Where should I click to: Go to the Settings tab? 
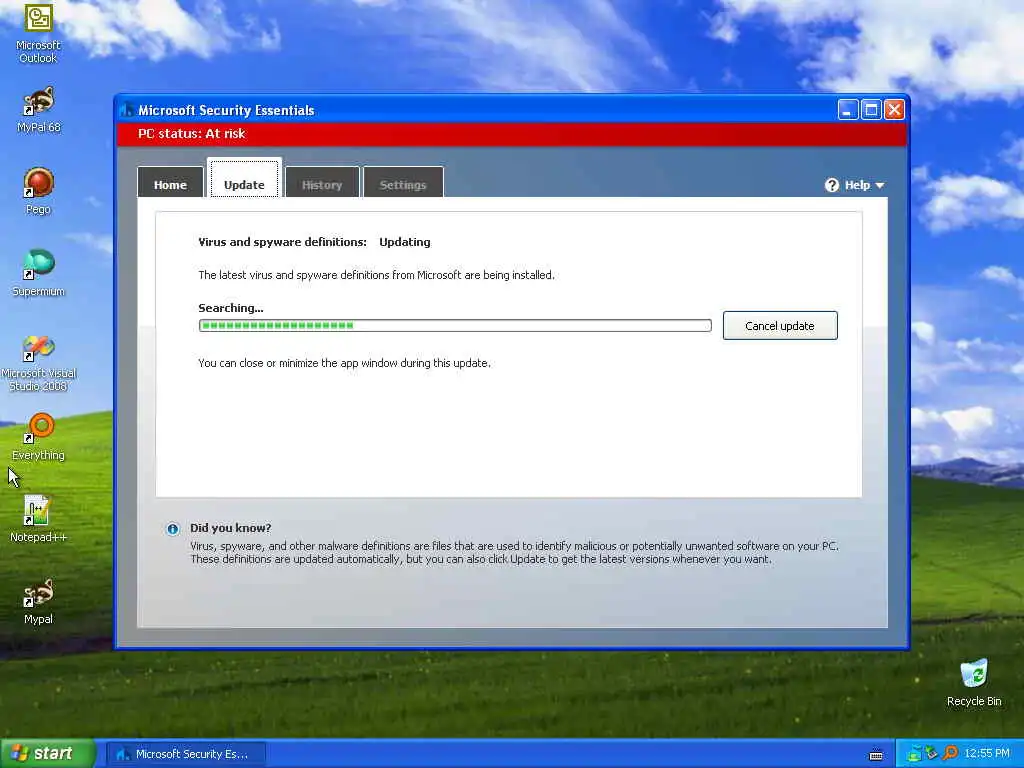(403, 182)
